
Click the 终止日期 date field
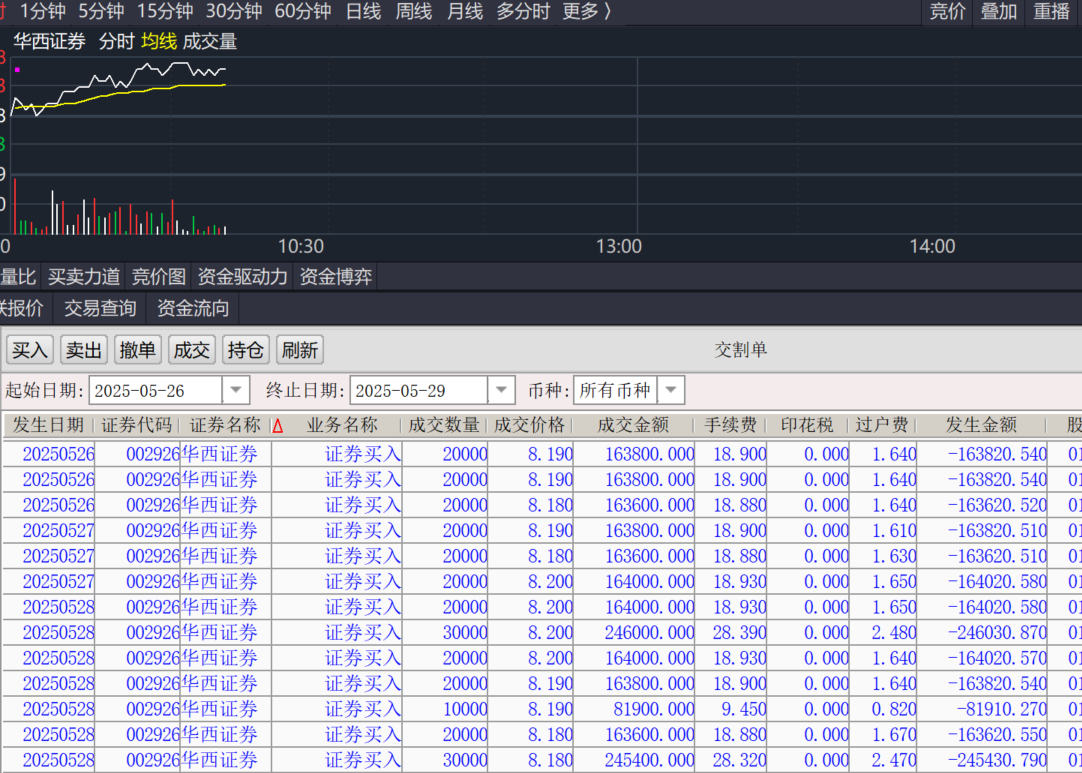419,391
